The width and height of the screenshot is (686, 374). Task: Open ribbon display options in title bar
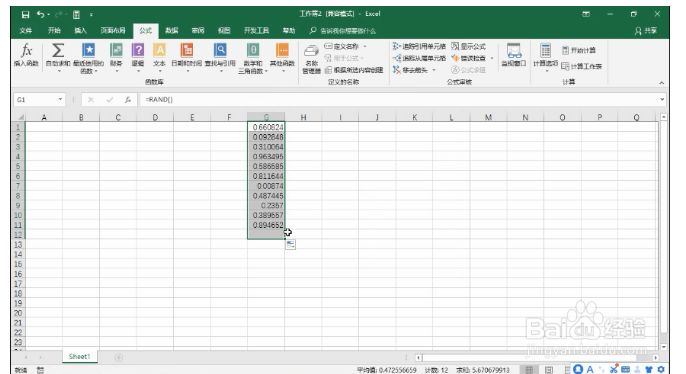(586, 14)
